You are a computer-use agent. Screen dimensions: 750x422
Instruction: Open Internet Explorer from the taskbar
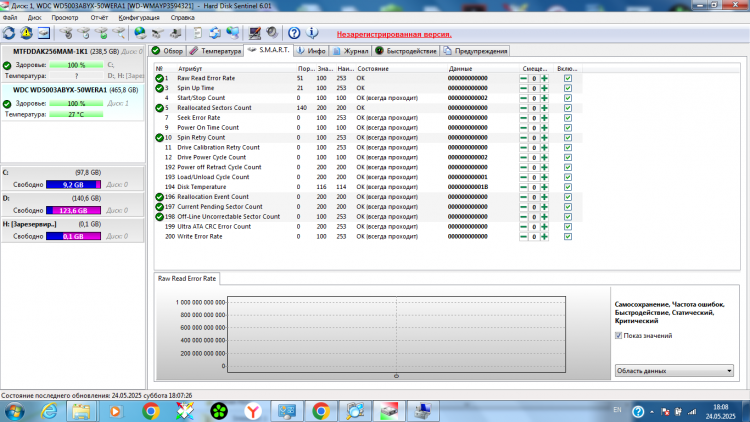coord(49,411)
